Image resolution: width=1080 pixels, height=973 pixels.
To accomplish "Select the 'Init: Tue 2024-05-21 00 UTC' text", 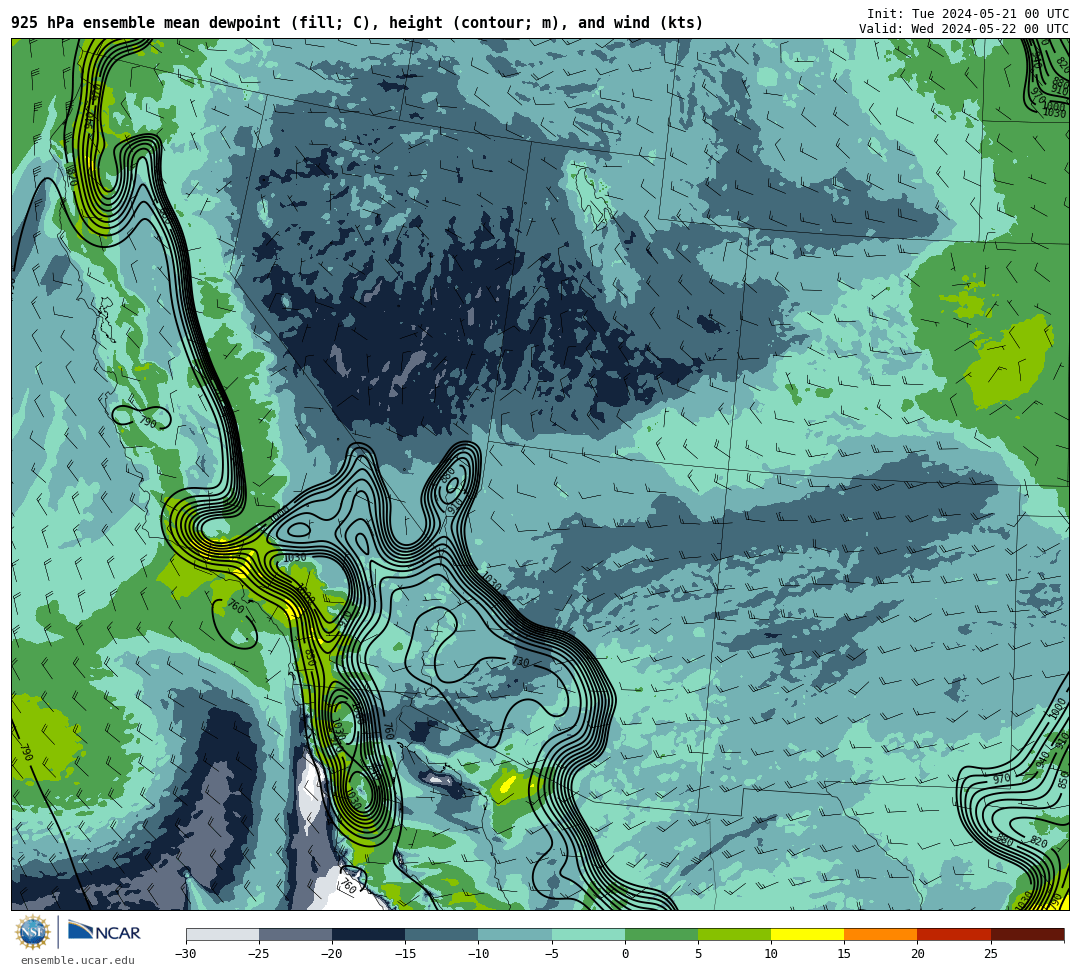I will (968, 14).
